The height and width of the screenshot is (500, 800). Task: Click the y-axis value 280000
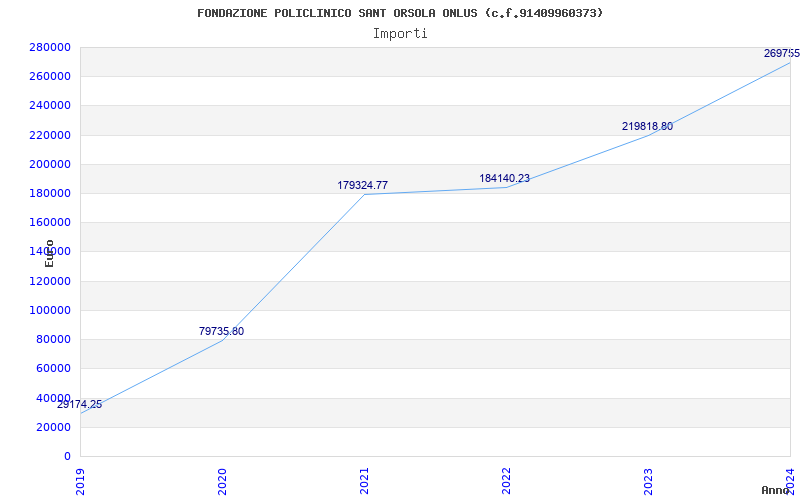pos(50,47)
